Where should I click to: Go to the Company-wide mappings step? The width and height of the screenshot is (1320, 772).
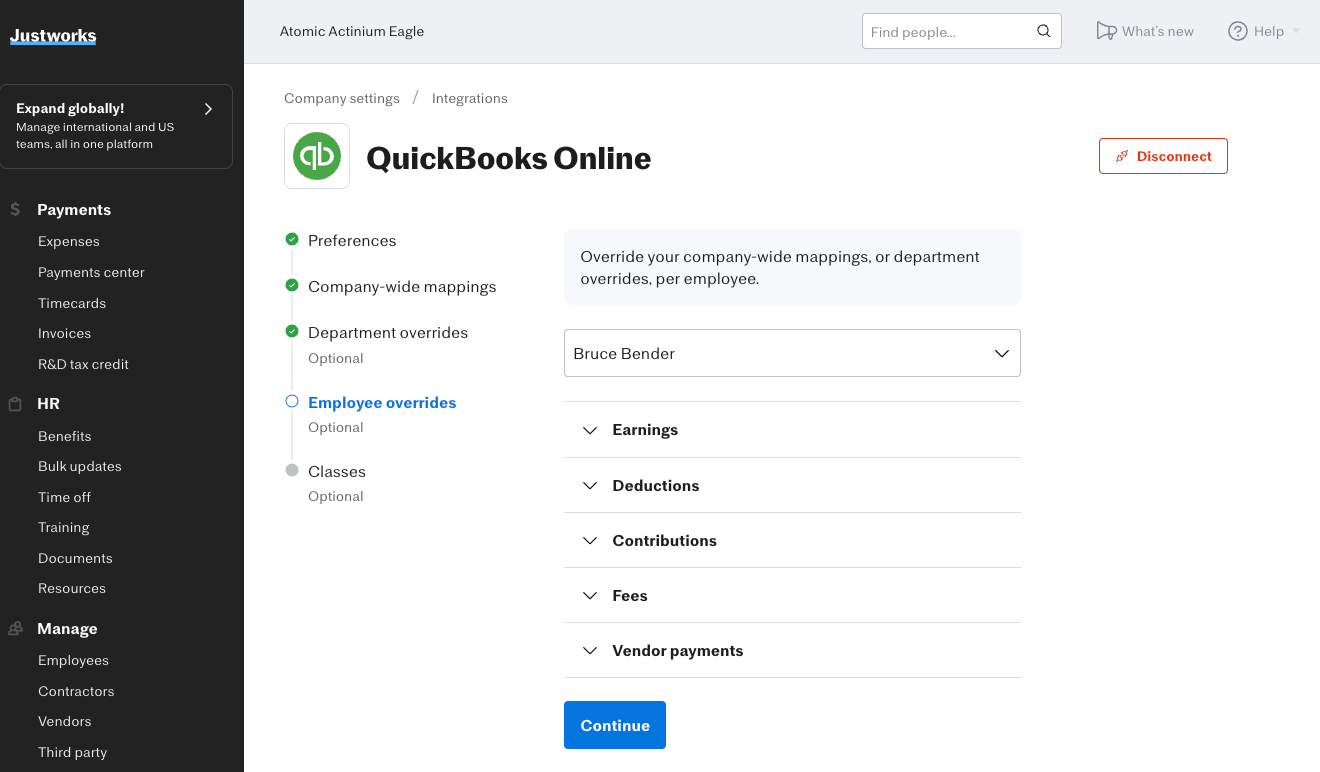401,287
